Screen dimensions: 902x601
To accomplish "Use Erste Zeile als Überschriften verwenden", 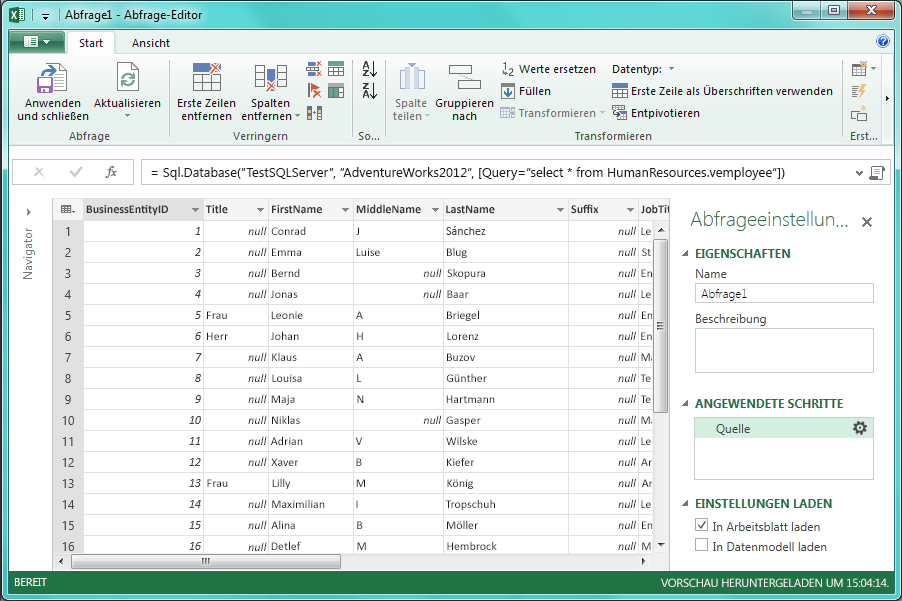I will click(x=722, y=91).
